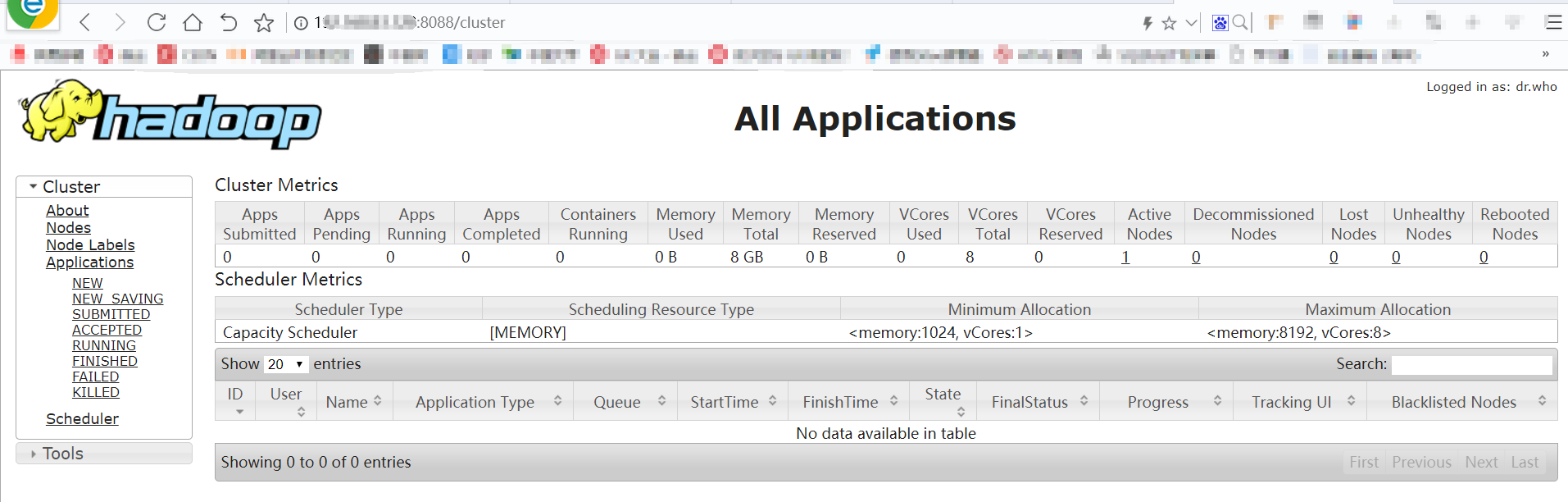This screenshot has height=502, width=1568.
Task: Click the star icon right of address bar
Action: pyautogui.click(x=1170, y=23)
